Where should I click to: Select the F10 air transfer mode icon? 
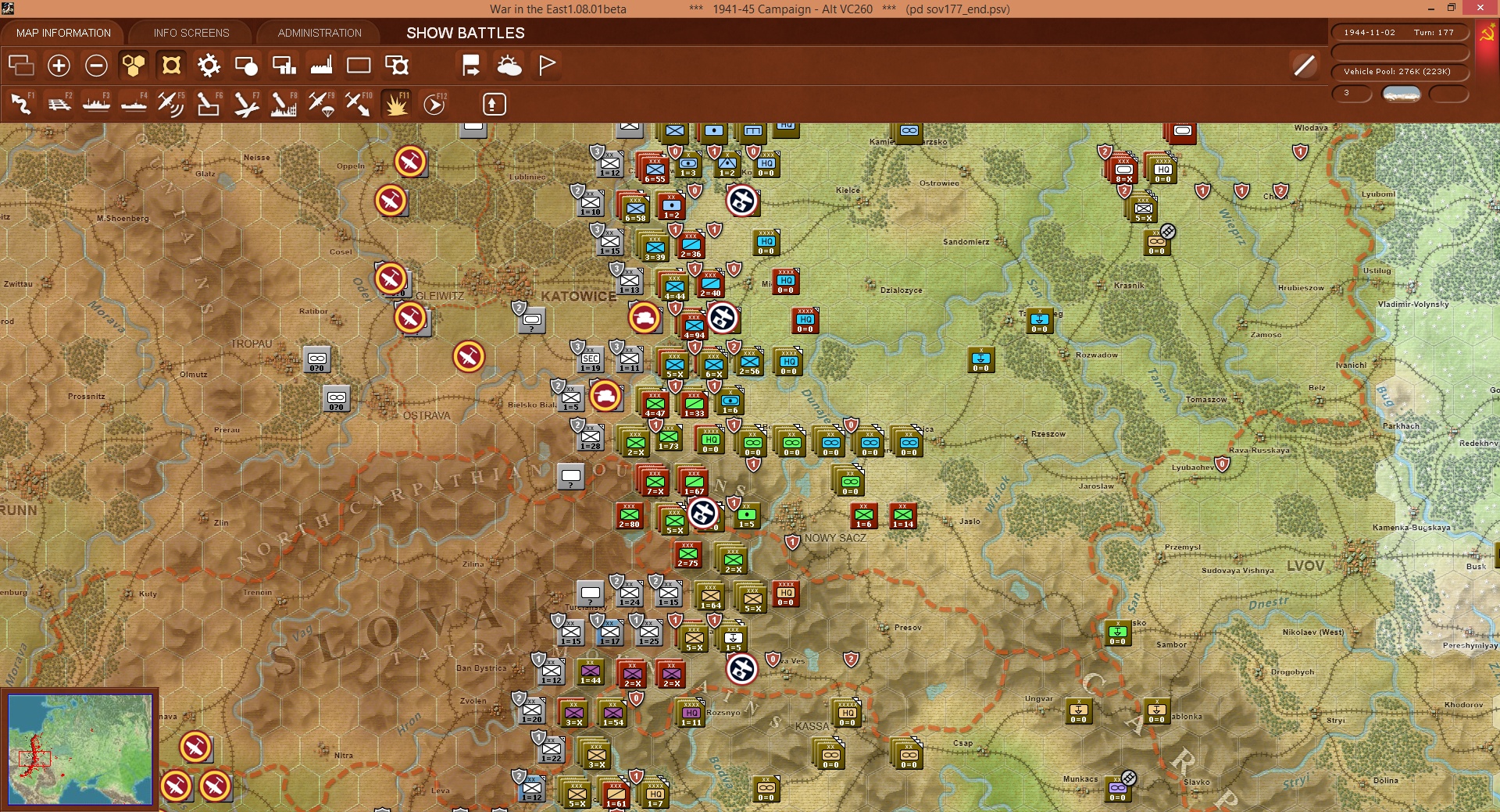tap(359, 104)
